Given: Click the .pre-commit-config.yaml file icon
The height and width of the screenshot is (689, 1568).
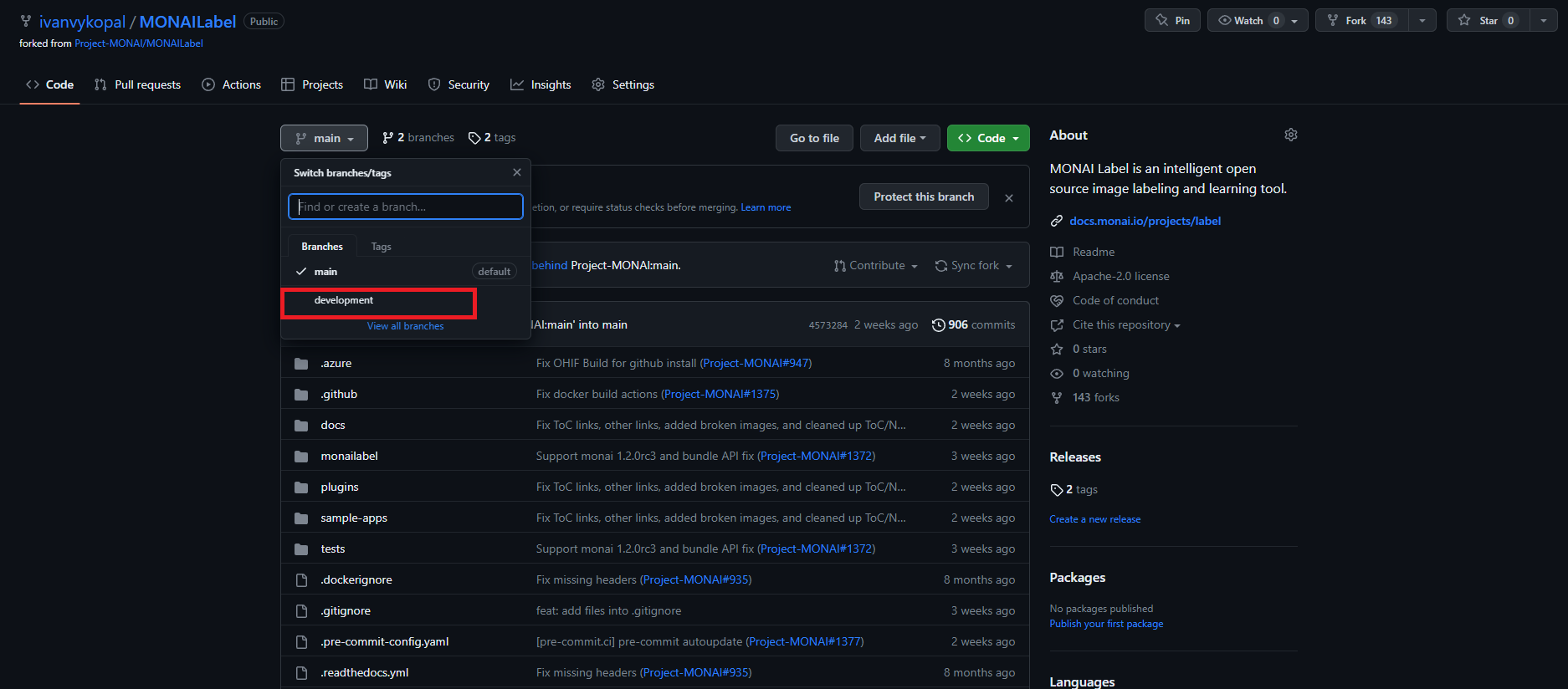Looking at the screenshot, I should click(x=301, y=642).
